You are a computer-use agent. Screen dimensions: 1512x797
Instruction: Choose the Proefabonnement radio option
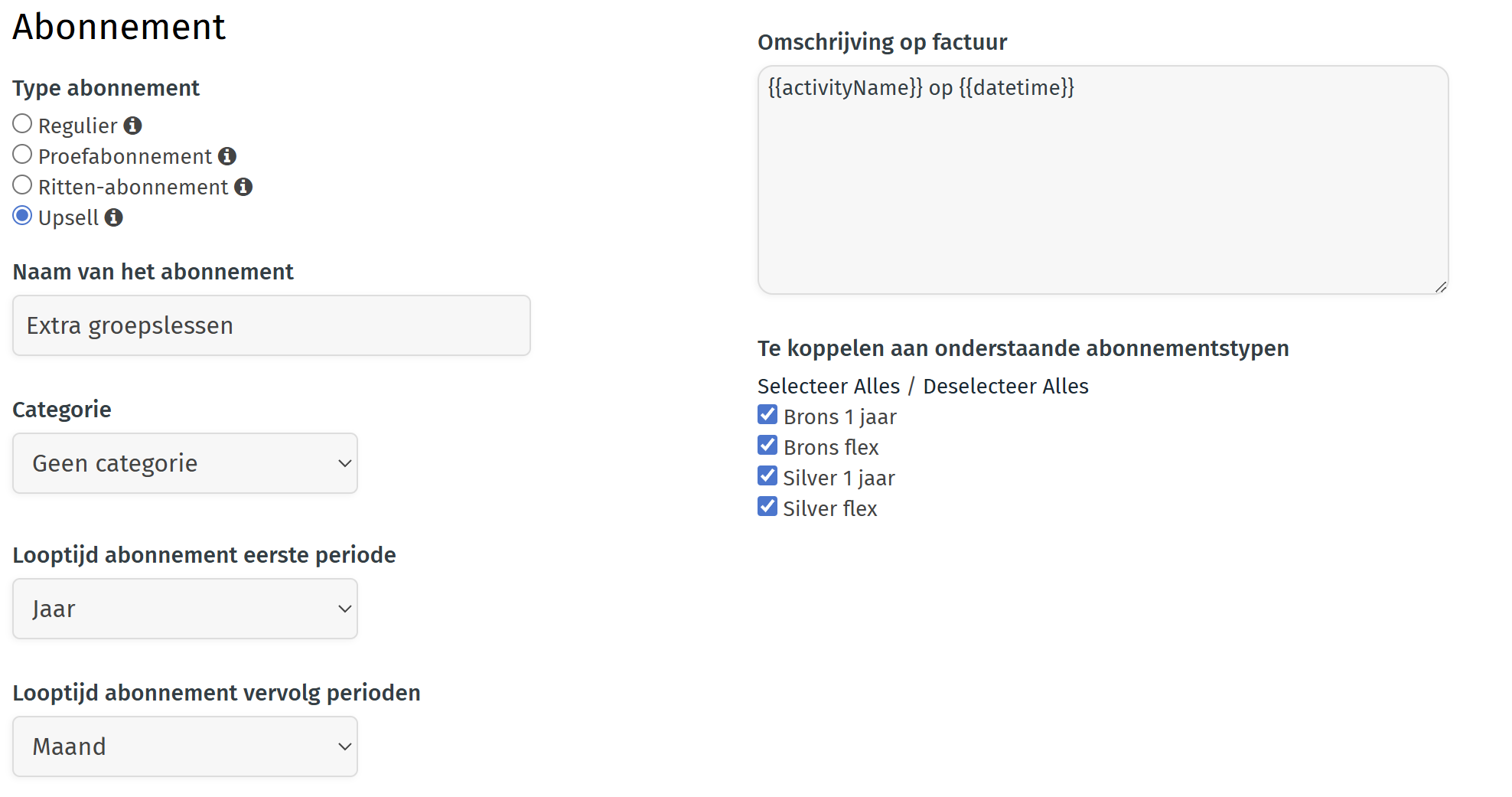coord(22,155)
